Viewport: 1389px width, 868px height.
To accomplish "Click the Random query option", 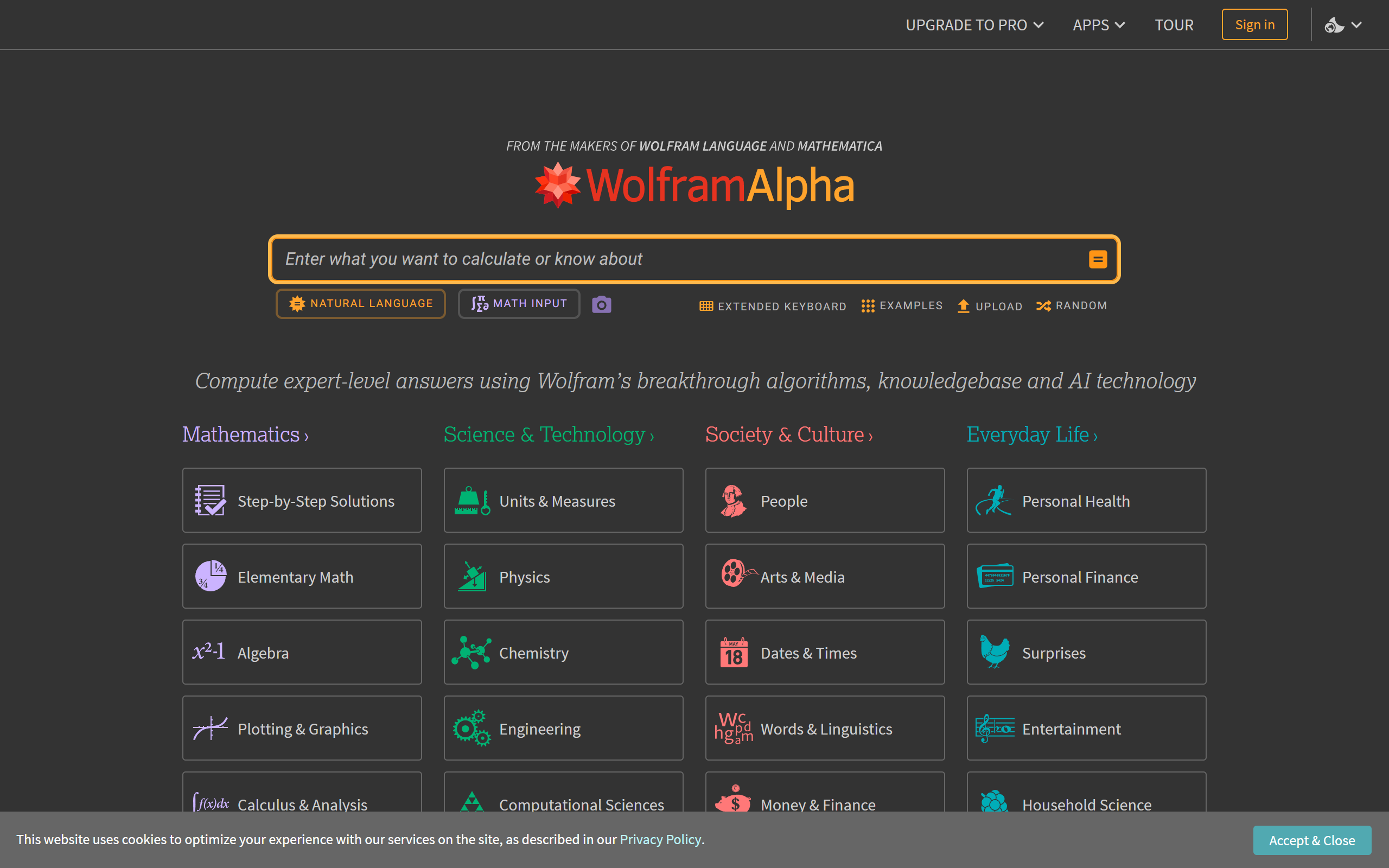I will click(x=1071, y=305).
